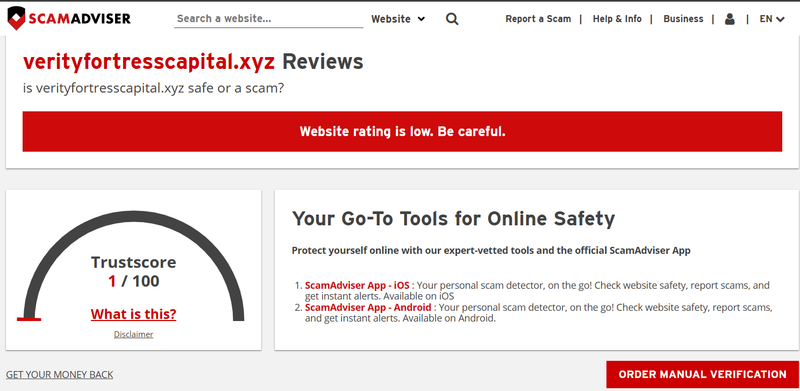Click the low rating warning banner
This screenshot has height=391, width=800.
[x=402, y=132]
